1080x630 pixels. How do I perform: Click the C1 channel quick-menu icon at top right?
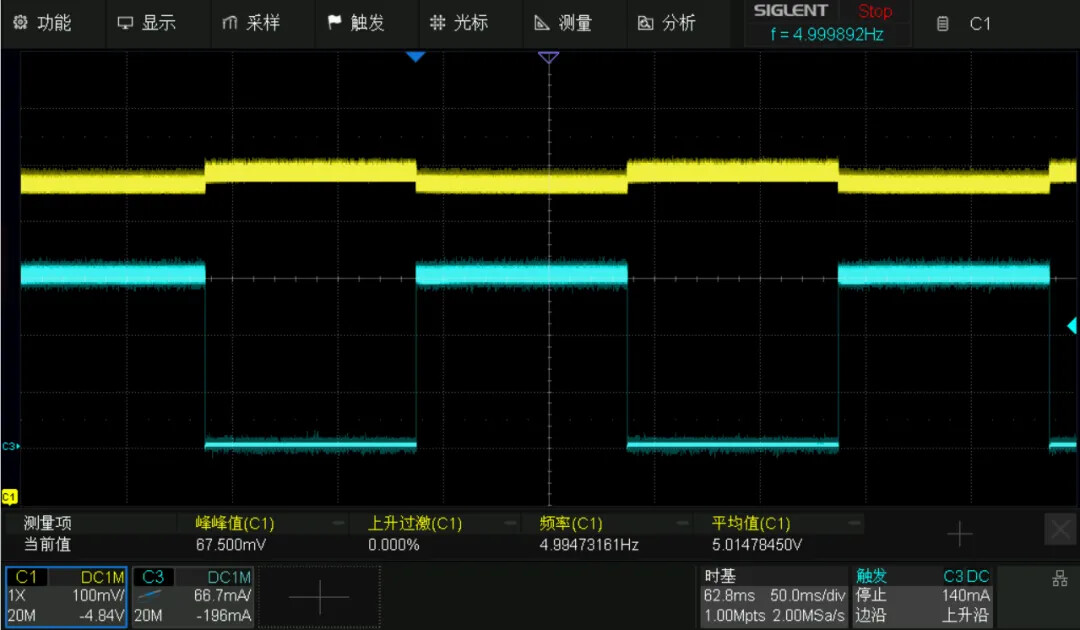[x=965, y=23]
